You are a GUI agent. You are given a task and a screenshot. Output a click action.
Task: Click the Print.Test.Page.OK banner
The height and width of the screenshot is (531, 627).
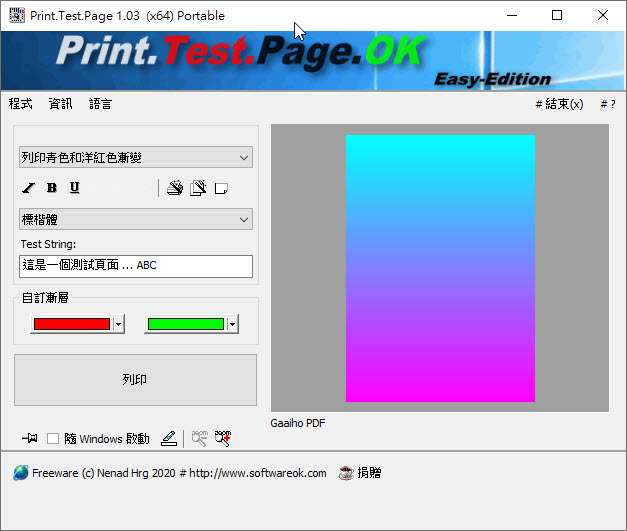(x=313, y=61)
